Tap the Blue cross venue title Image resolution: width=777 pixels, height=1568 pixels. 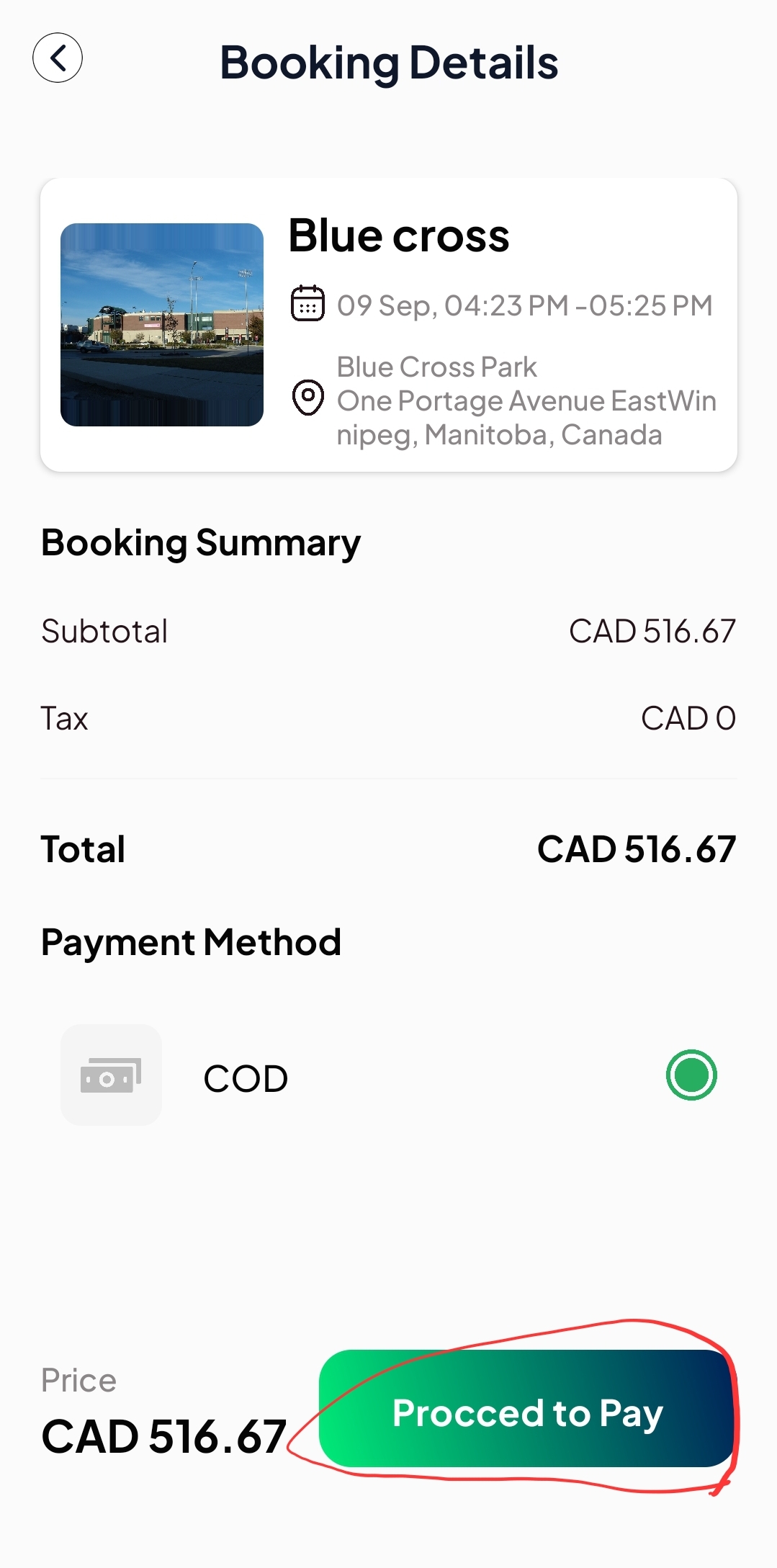click(x=399, y=236)
